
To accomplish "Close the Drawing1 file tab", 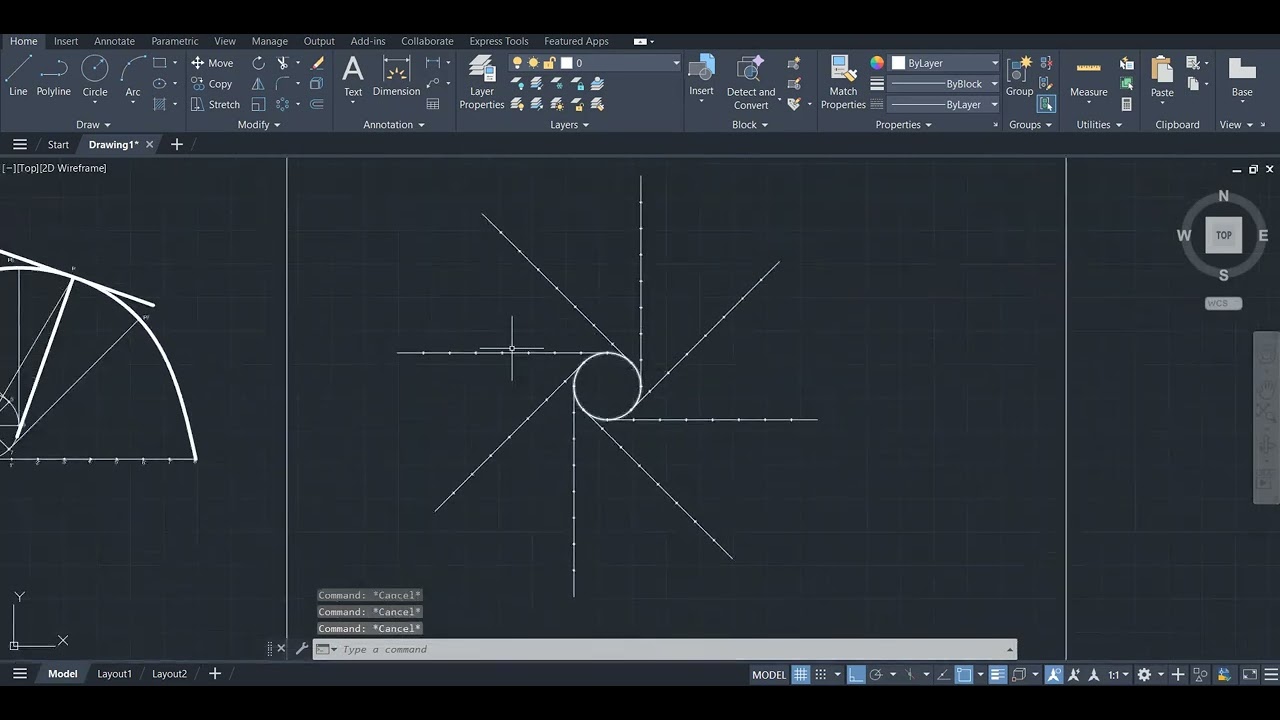I will 150,144.
